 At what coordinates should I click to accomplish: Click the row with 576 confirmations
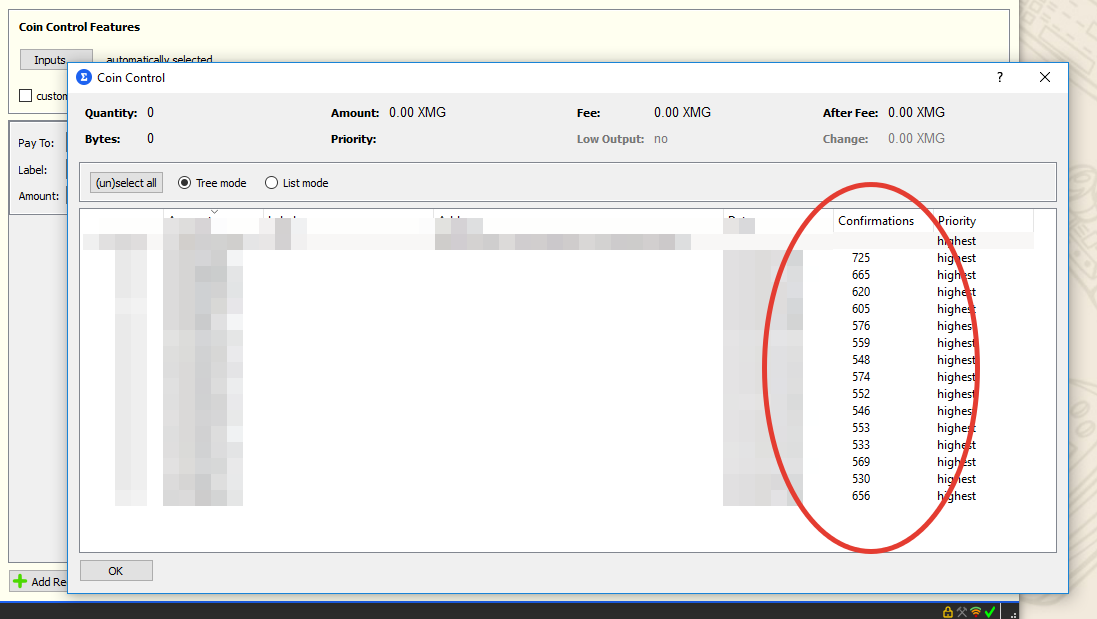pos(558,326)
